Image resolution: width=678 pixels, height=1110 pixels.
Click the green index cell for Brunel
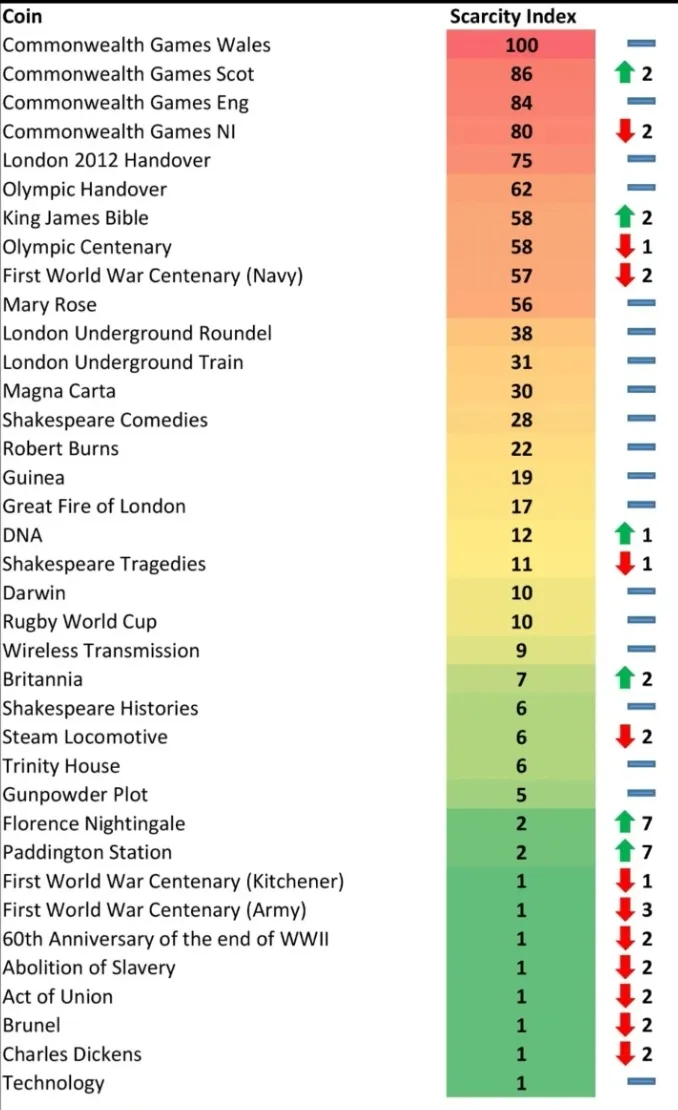coord(521,1025)
